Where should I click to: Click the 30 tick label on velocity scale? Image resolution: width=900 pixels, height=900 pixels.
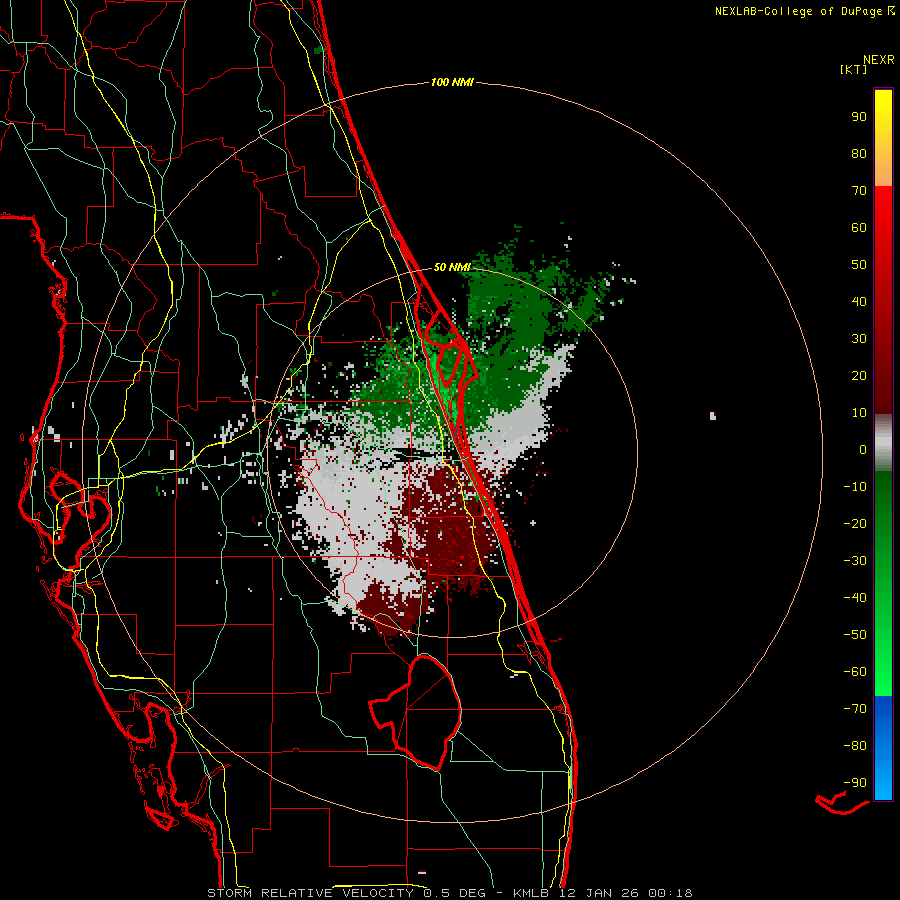[859, 339]
